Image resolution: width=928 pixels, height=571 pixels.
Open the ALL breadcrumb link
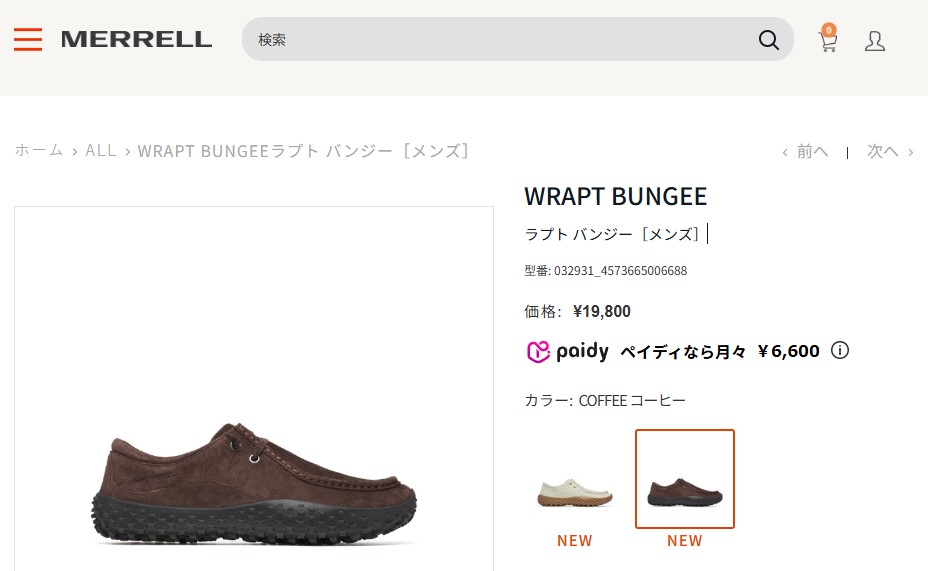[x=101, y=150]
